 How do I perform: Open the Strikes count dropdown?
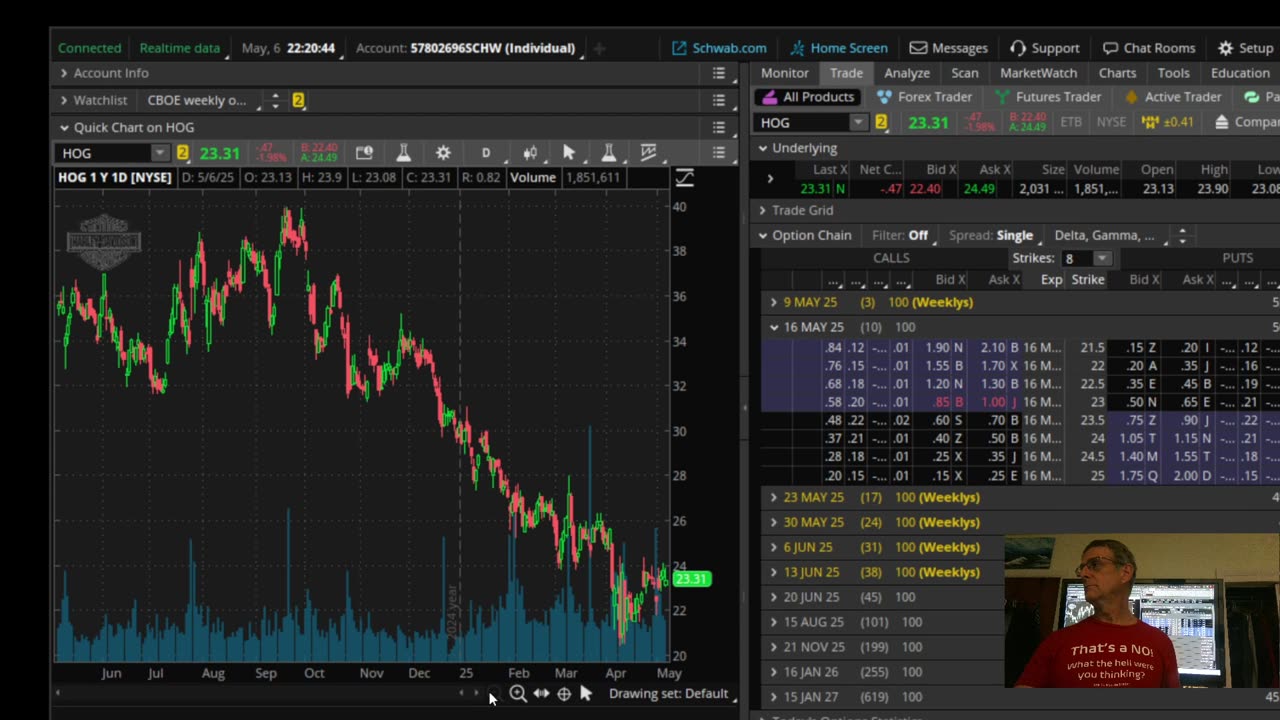[1101, 258]
